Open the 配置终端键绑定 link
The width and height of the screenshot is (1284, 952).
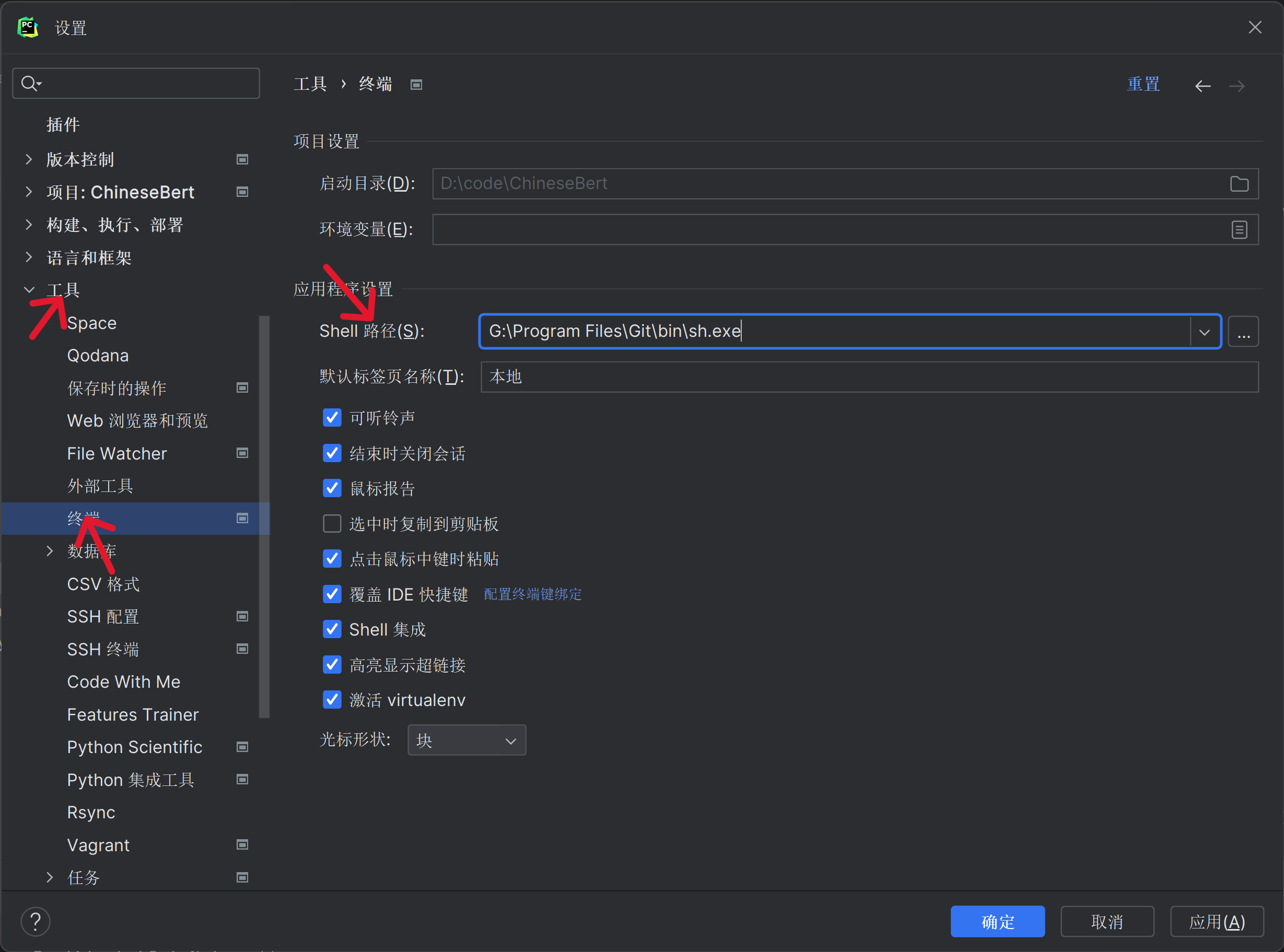pos(532,594)
